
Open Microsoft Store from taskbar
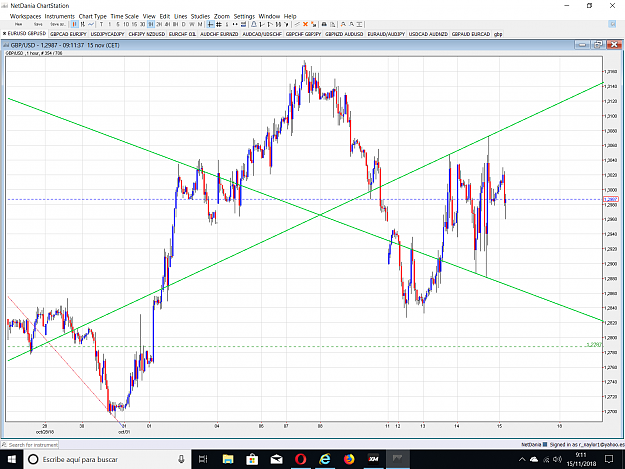pyautogui.click(x=252, y=459)
